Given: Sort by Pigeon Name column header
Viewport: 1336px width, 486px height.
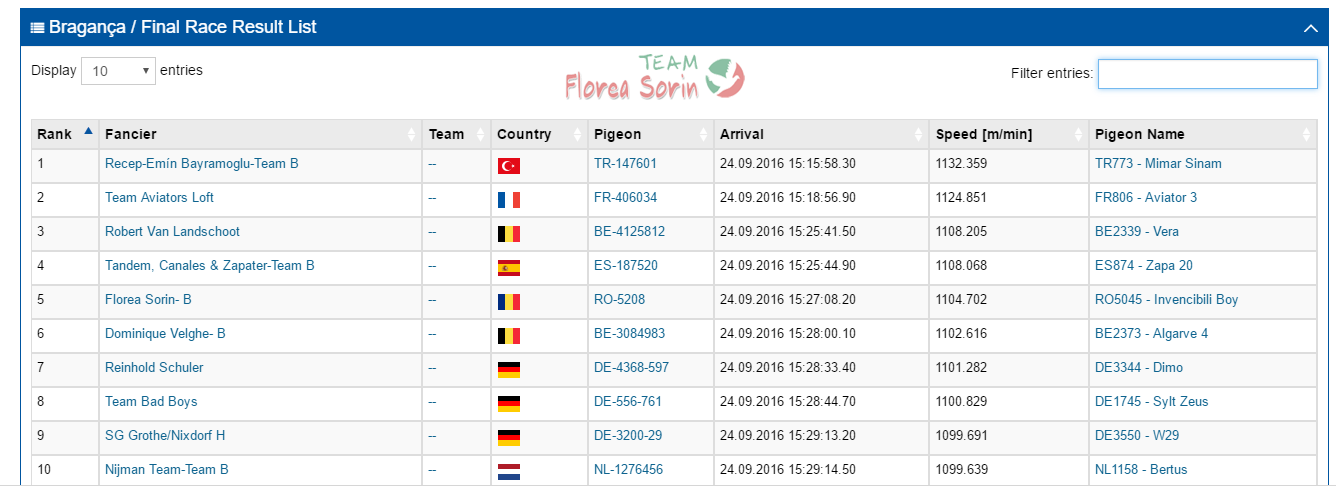Looking at the screenshot, I should (x=1203, y=134).
